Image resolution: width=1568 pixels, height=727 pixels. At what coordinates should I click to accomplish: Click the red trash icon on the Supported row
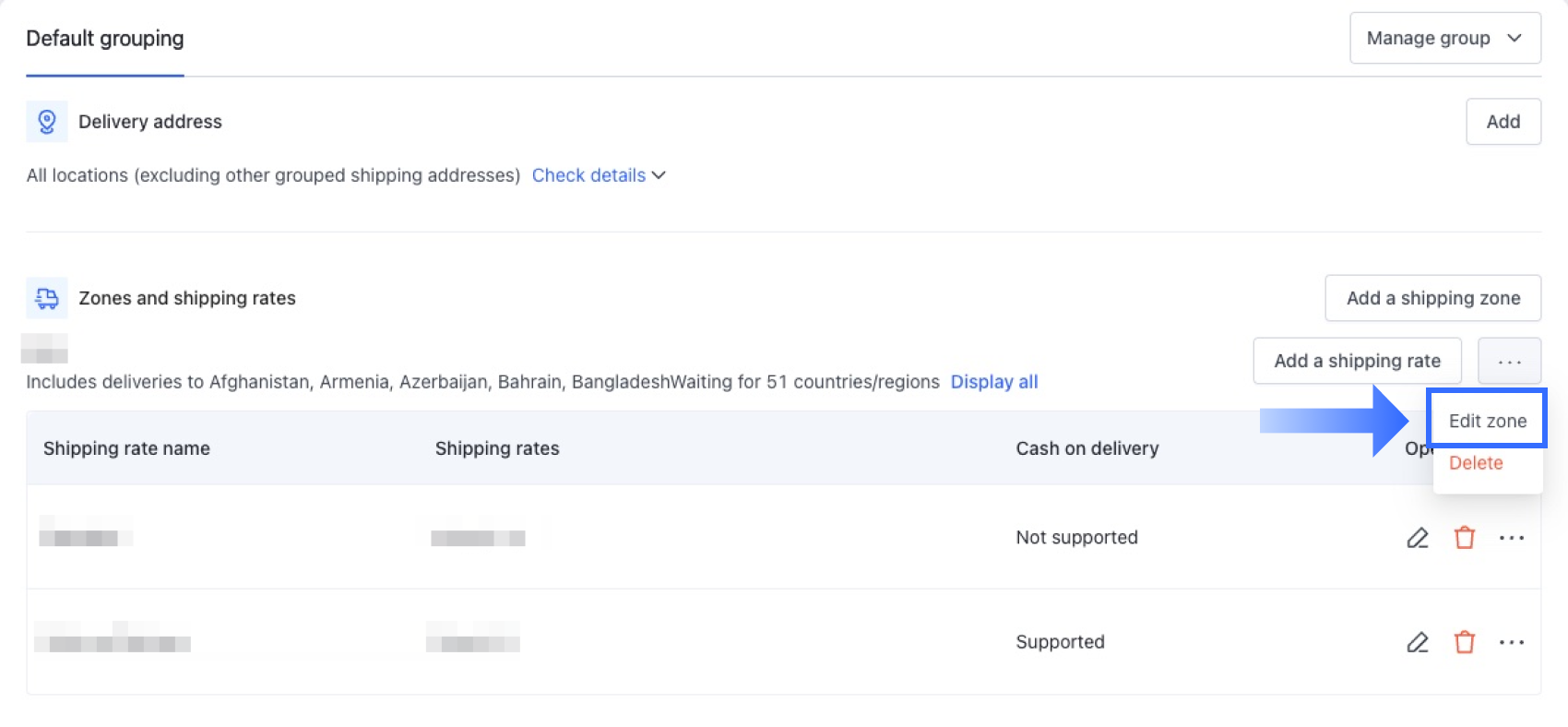(x=1466, y=641)
